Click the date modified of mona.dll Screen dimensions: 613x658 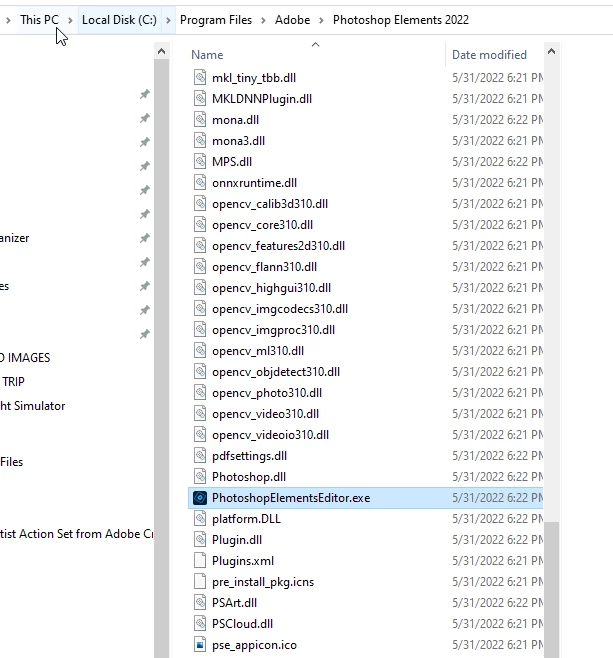(x=498, y=120)
